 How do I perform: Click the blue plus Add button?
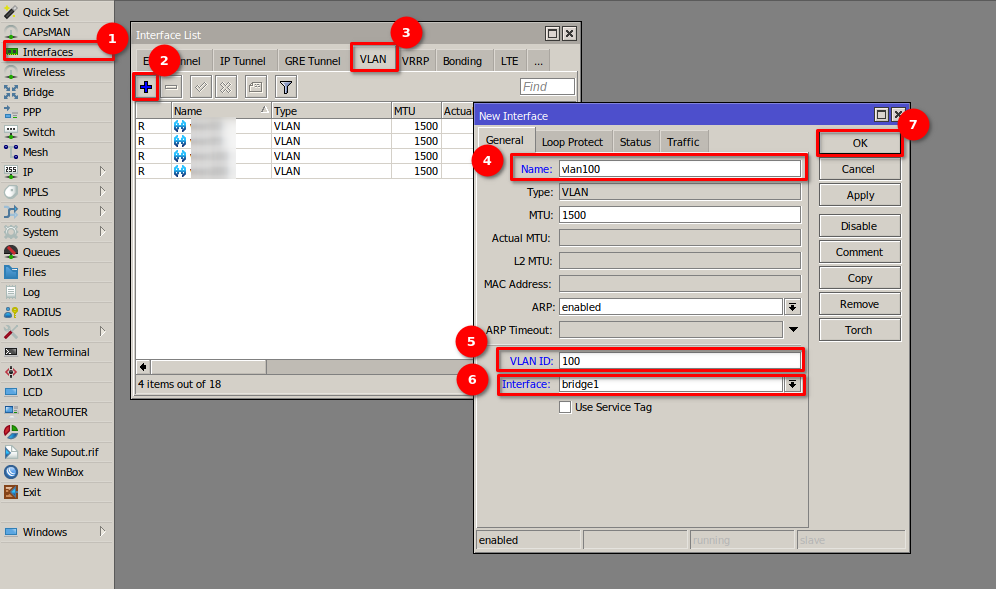(146, 88)
